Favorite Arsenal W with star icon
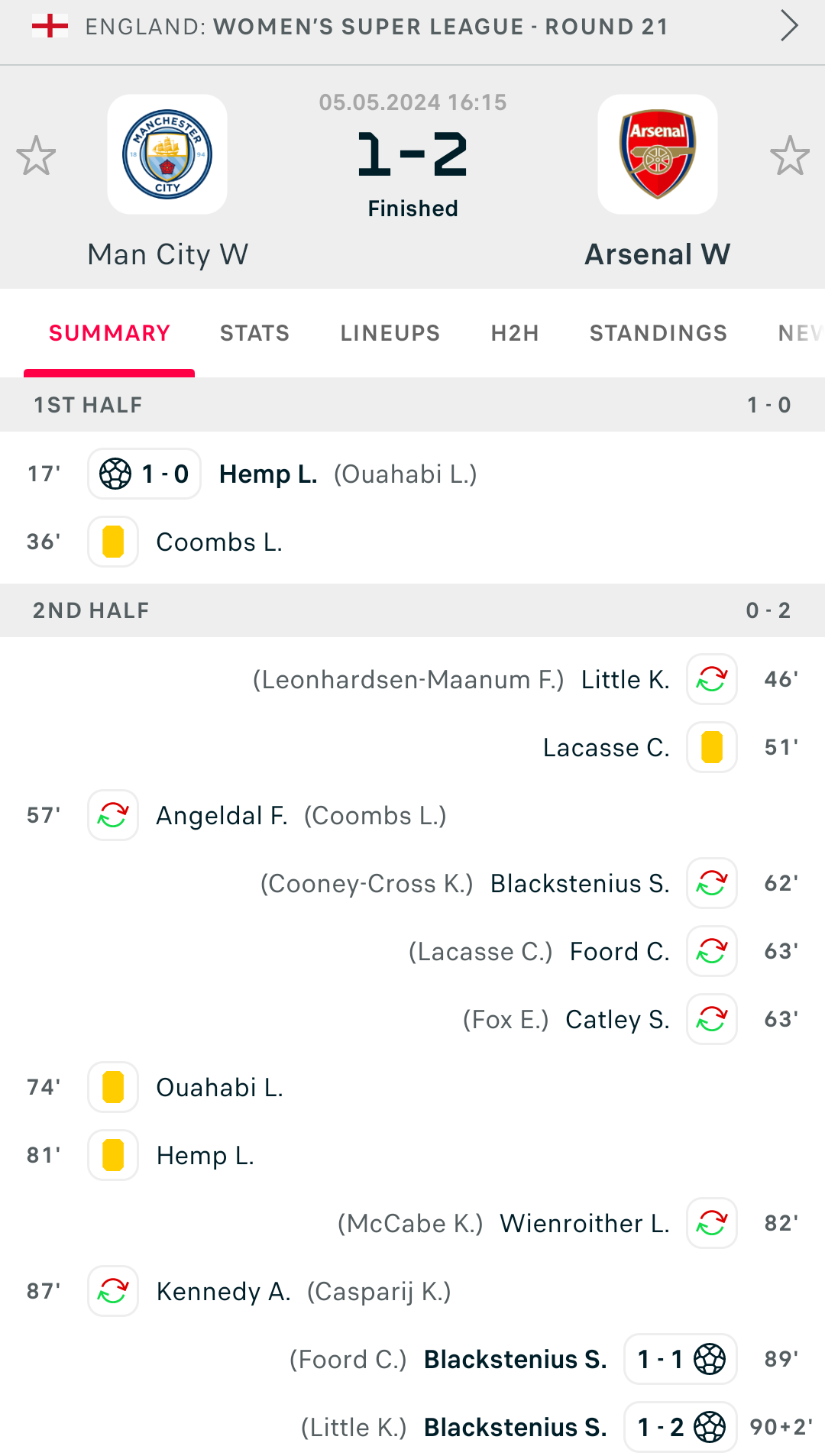This screenshot has width=825, height=1456. click(789, 155)
